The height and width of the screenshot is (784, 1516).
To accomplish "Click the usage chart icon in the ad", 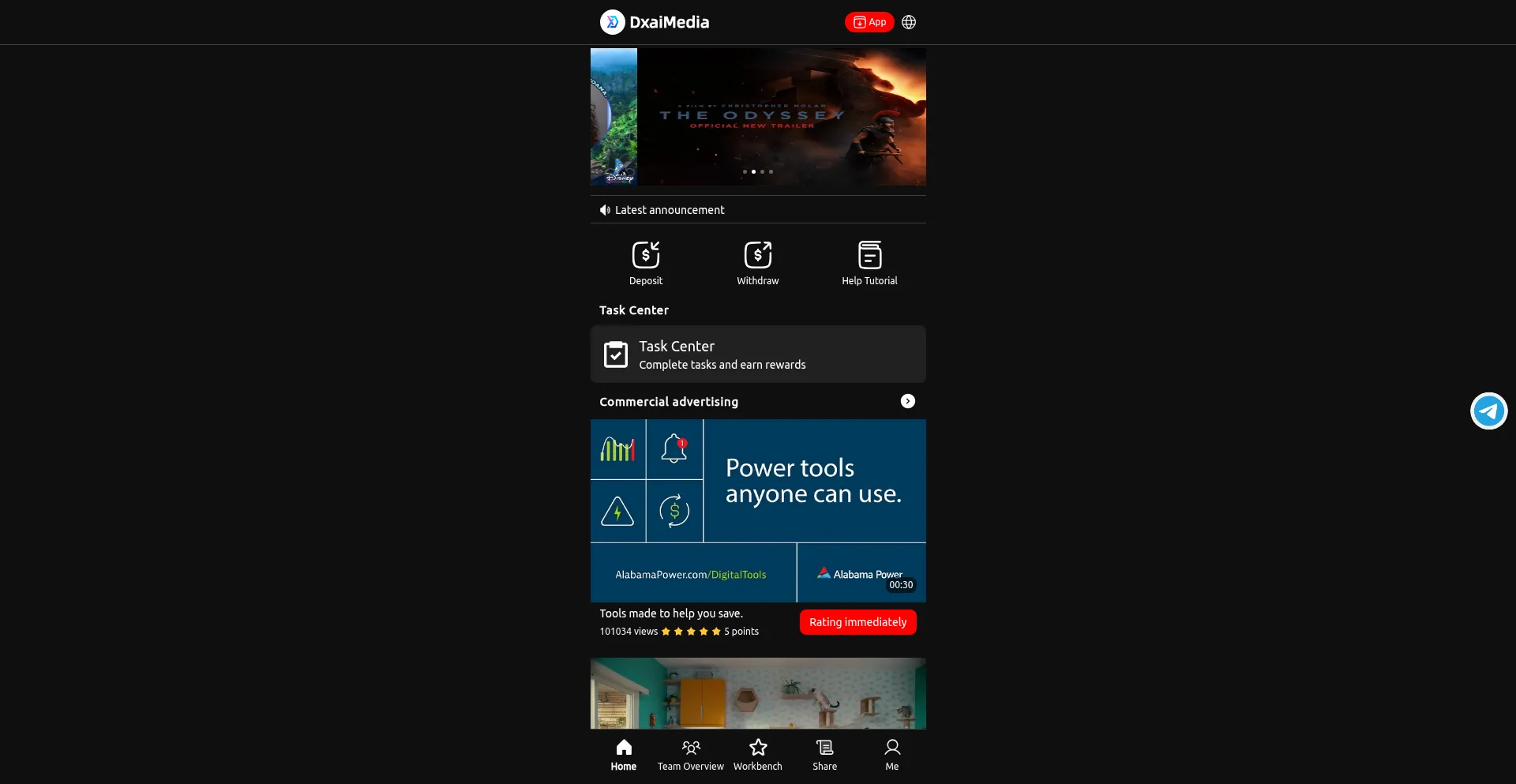I will click(x=617, y=449).
